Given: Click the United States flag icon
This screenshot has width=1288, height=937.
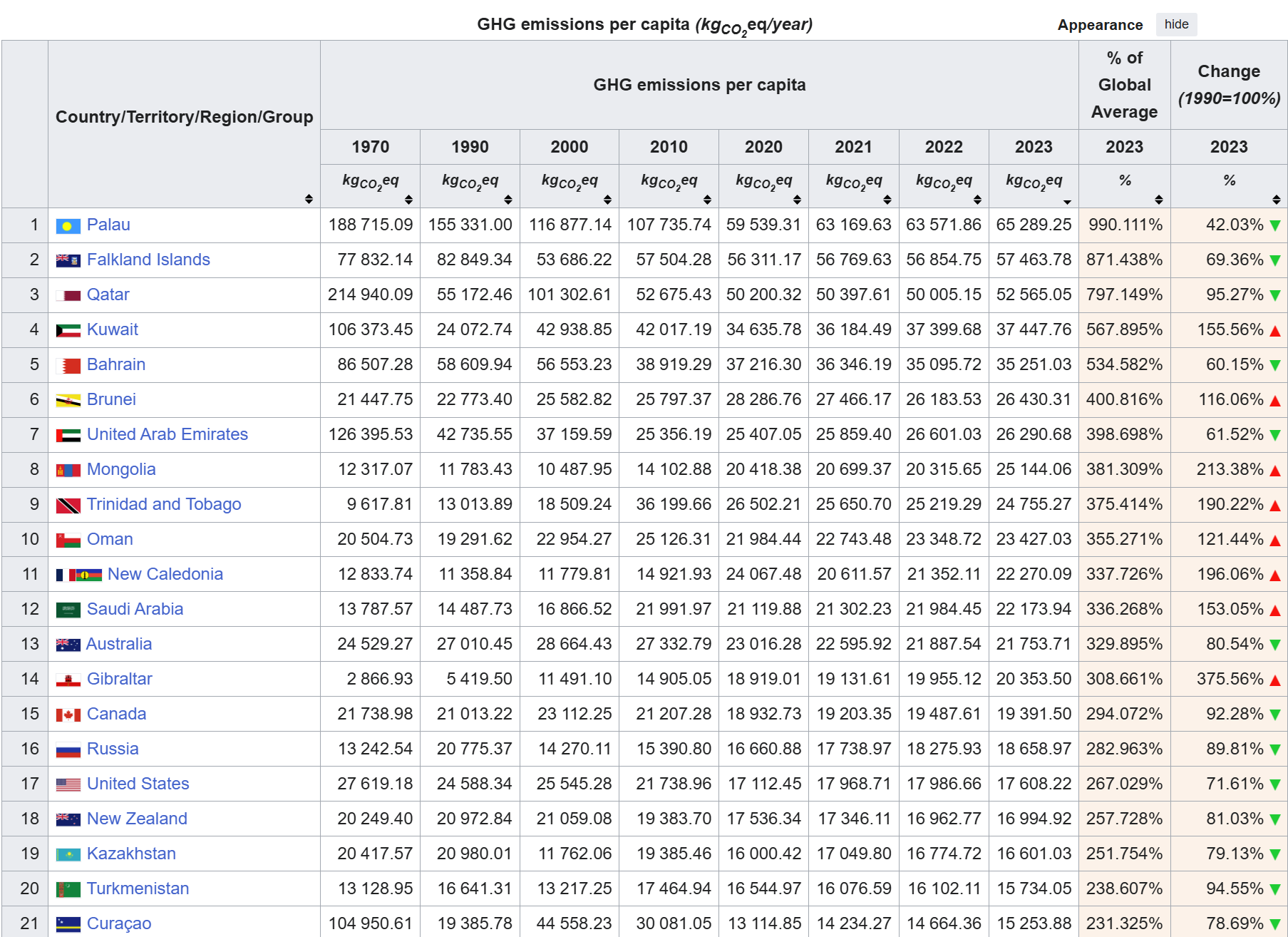Looking at the screenshot, I should click(68, 785).
